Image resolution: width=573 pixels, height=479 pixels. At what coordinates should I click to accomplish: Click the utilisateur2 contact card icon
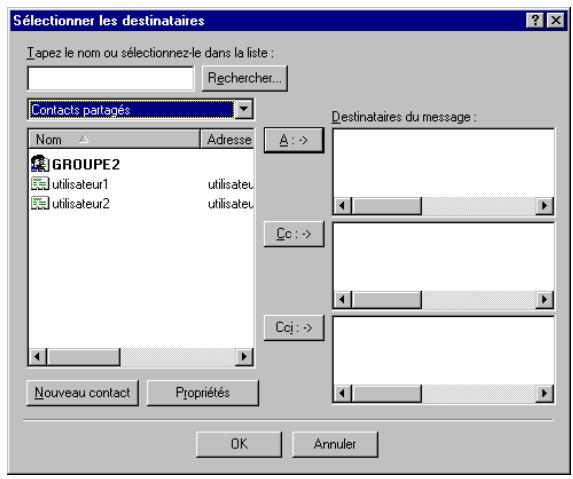(40, 203)
